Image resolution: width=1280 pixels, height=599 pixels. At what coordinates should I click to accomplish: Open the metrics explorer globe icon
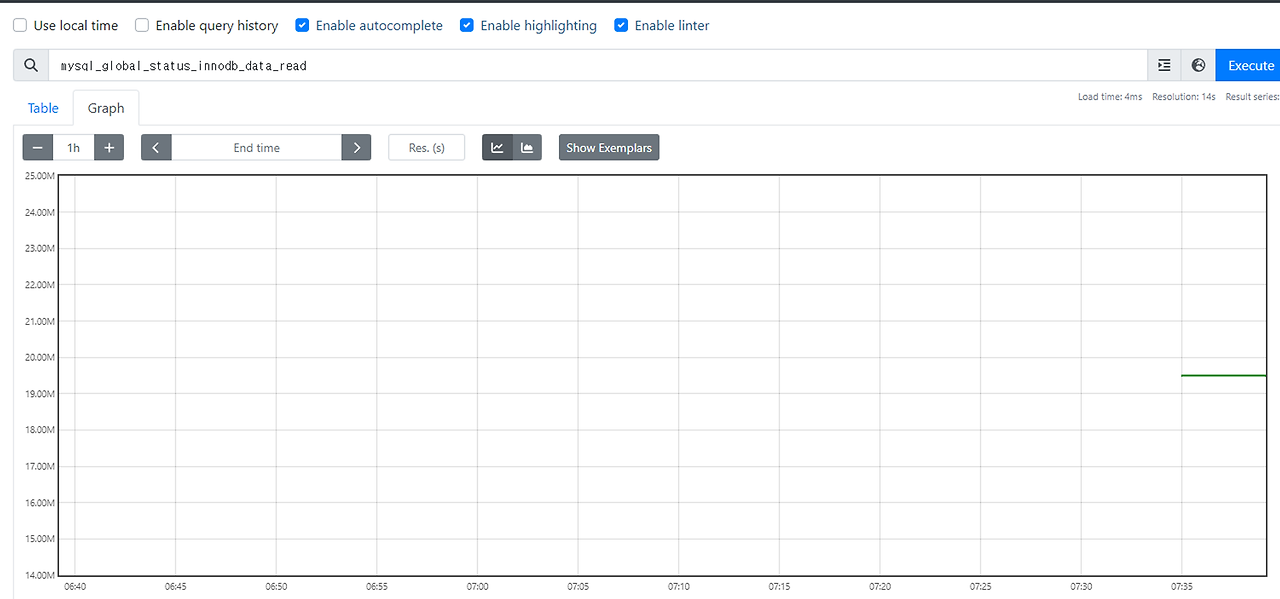1198,65
